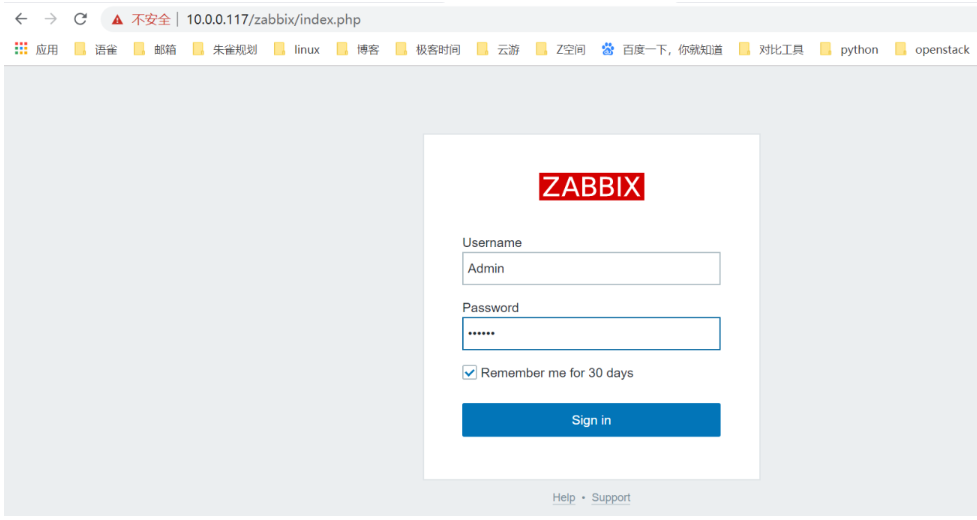
Task: Click the Password label text
Action: (490, 307)
